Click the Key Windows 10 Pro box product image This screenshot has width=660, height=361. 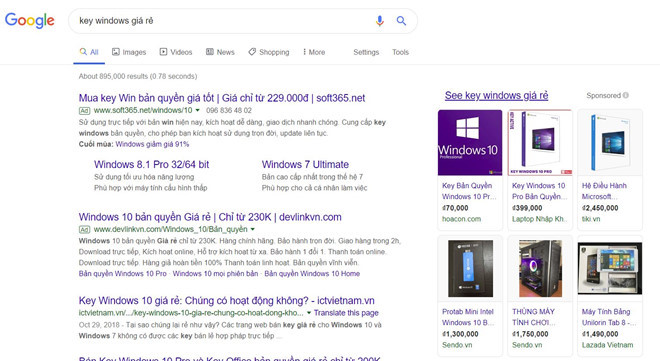(x=540, y=143)
